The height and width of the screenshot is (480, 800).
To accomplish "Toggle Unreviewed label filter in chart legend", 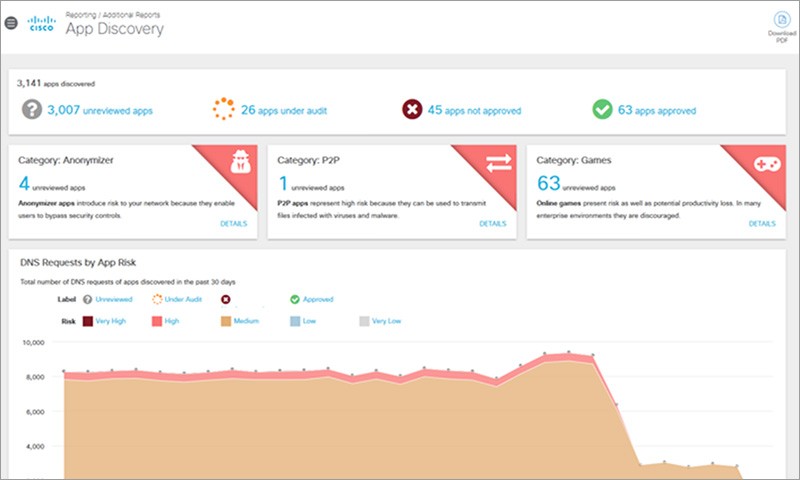I will click(108, 299).
